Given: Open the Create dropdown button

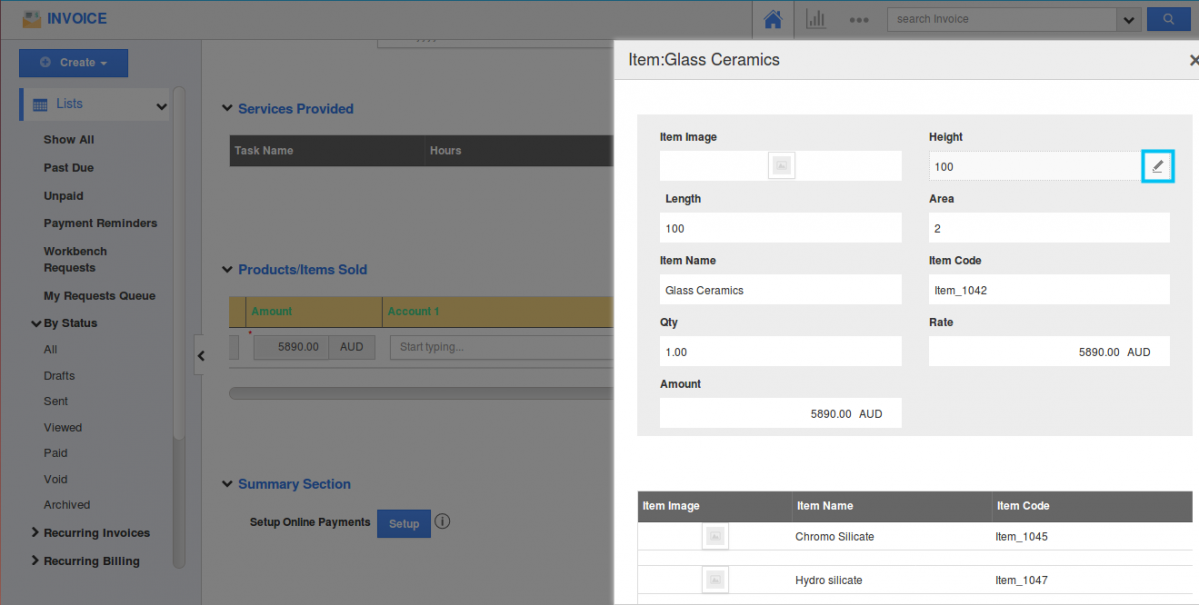Looking at the screenshot, I should point(73,63).
